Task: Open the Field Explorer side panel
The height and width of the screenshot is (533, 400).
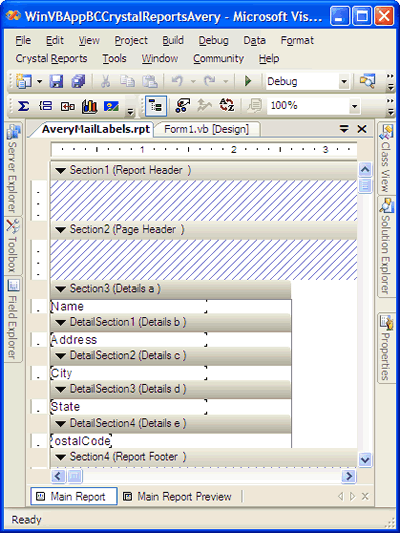Action: (x=13, y=320)
